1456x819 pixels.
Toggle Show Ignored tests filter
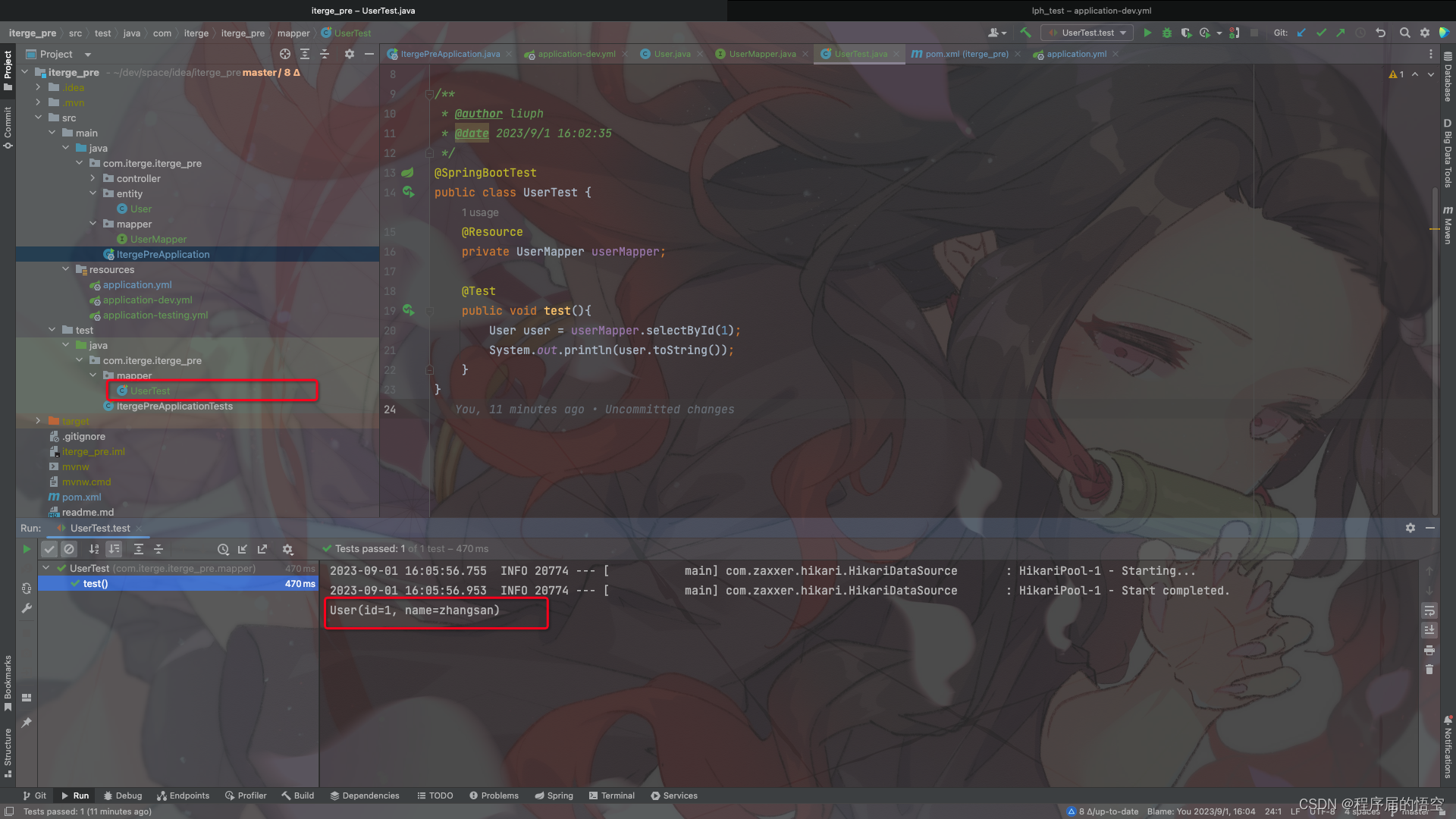pos(69,549)
